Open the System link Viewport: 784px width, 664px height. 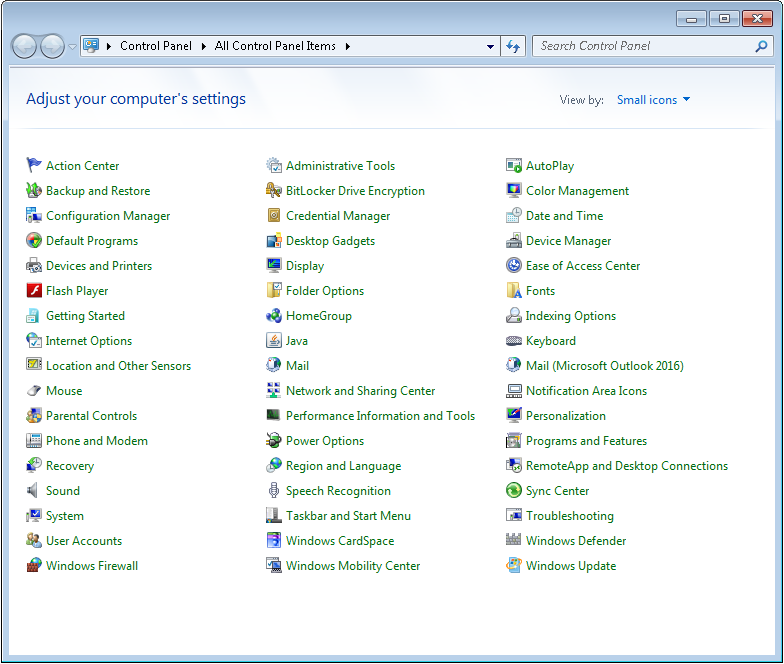65,516
